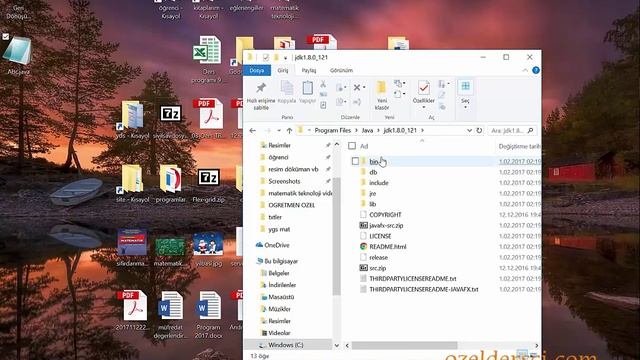The height and width of the screenshot is (360, 640).
Task: Go up one folder level arrow
Action: tap(289, 131)
